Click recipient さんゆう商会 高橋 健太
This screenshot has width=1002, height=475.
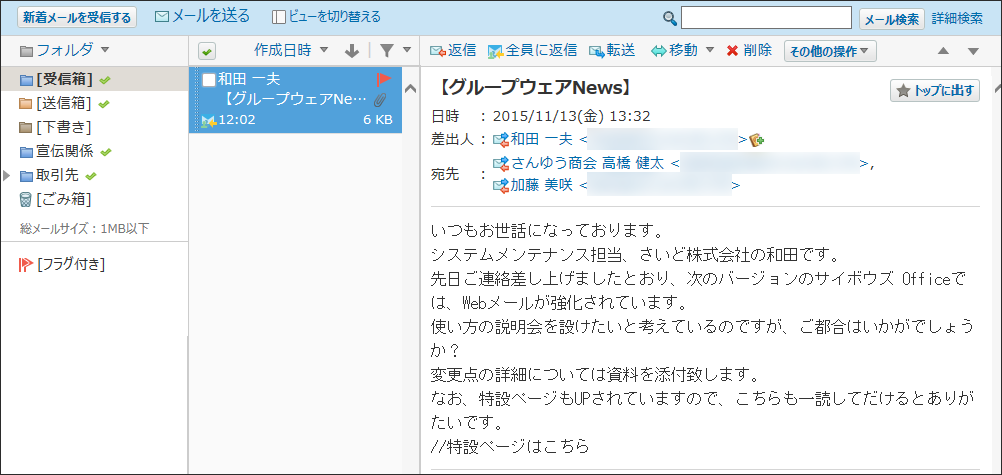click(x=588, y=163)
